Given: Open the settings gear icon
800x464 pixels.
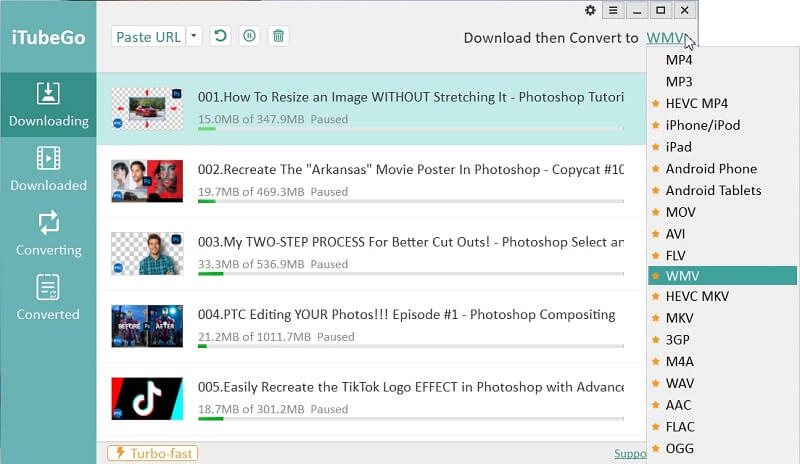Looking at the screenshot, I should pos(590,10).
